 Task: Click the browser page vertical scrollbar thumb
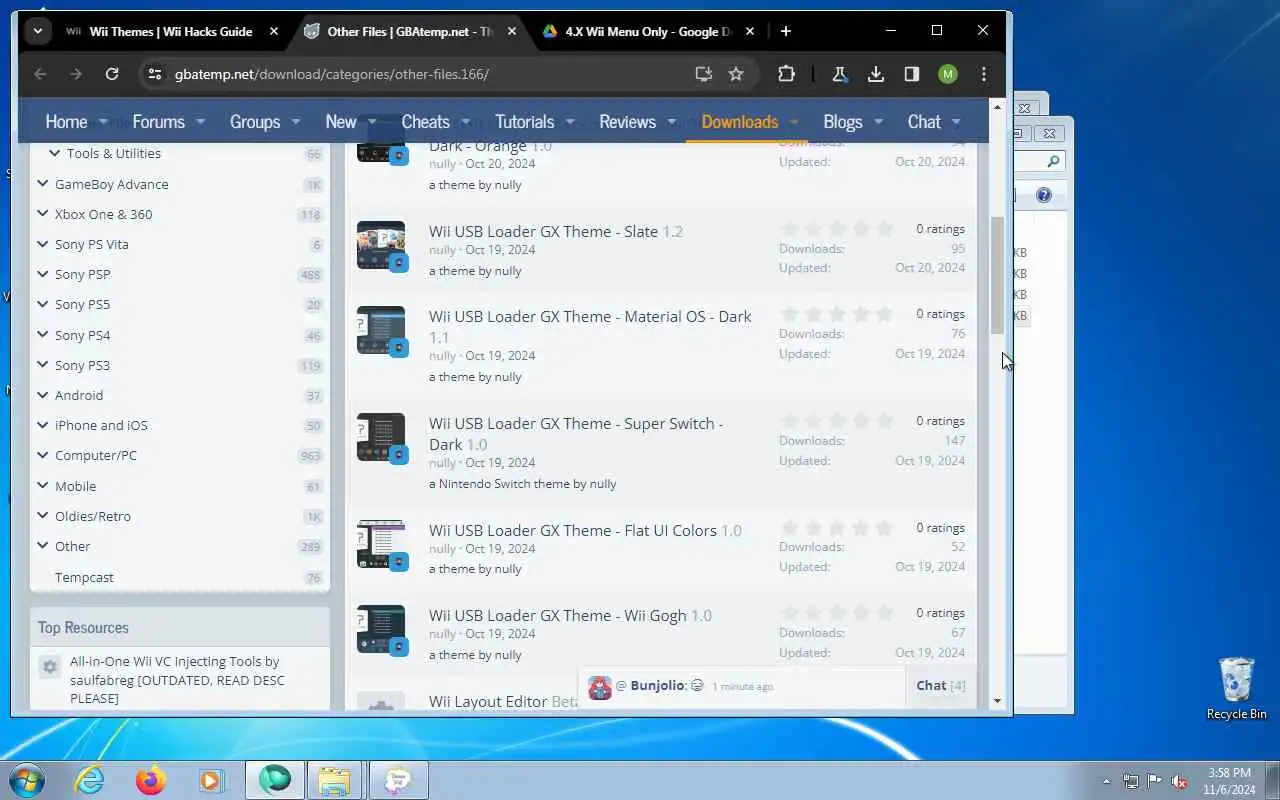tap(997, 275)
